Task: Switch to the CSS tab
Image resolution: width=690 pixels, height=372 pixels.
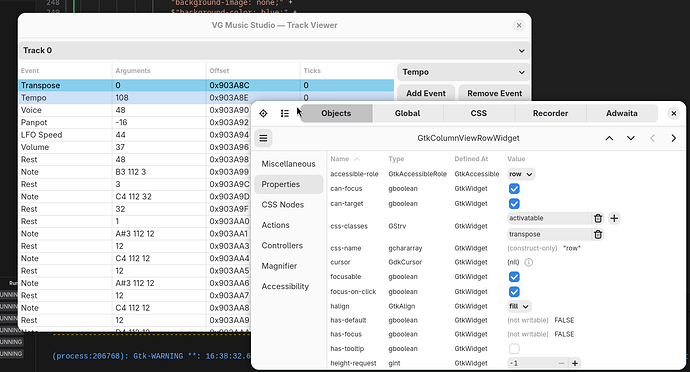Action: pos(479,114)
